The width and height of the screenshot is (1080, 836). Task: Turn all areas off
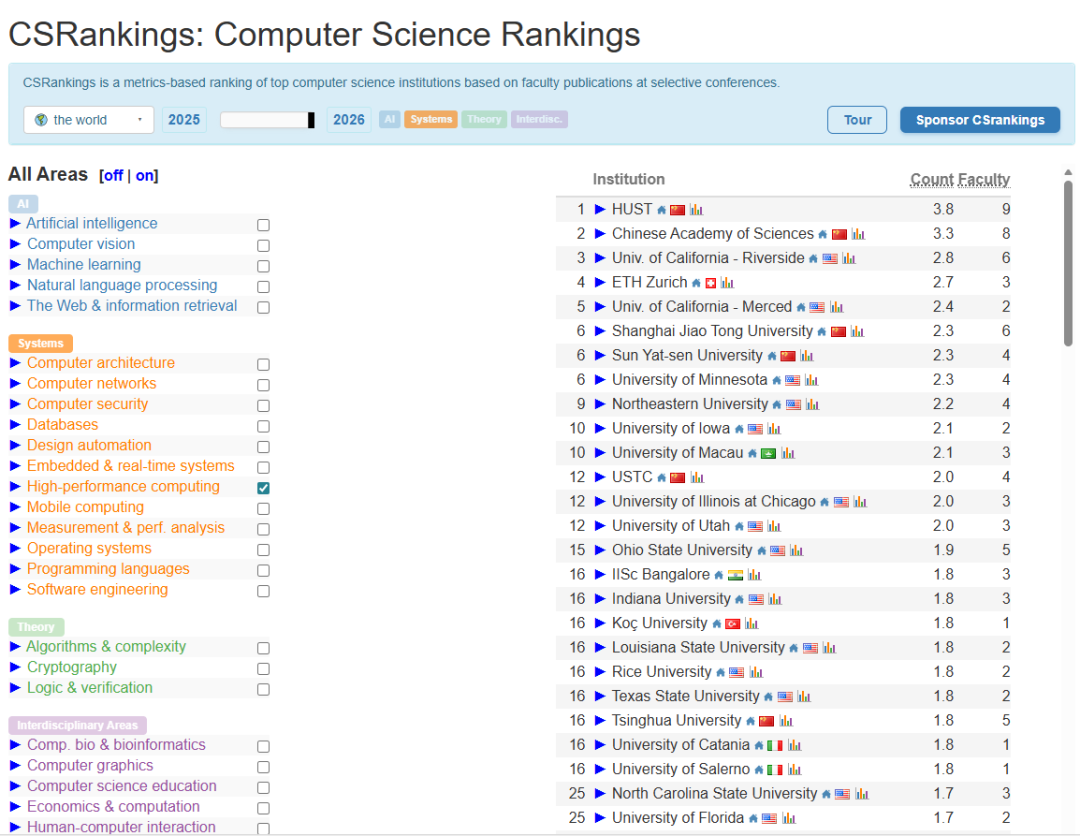click(x=113, y=176)
